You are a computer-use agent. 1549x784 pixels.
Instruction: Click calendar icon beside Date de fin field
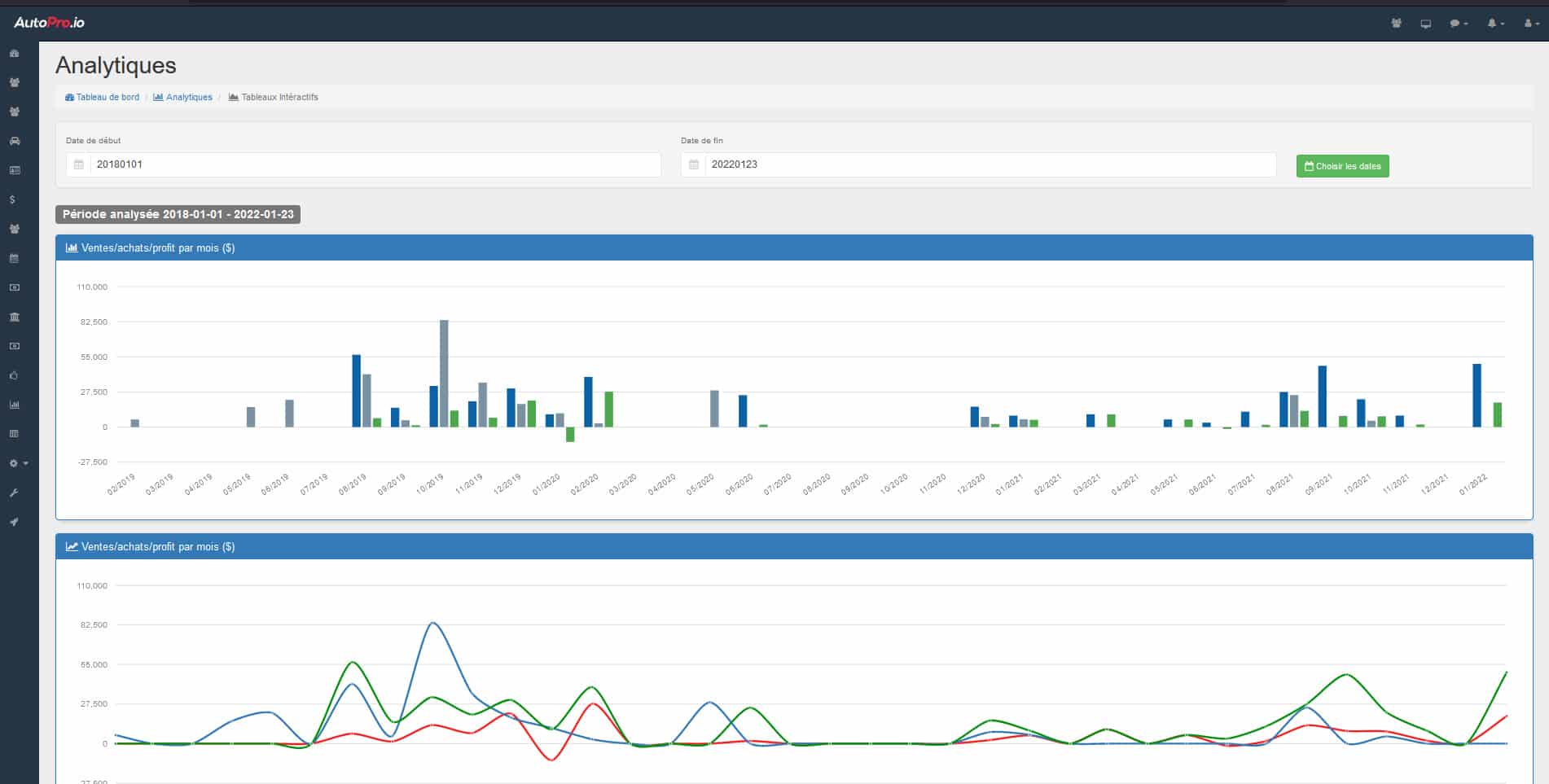pyautogui.click(x=694, y=164)
